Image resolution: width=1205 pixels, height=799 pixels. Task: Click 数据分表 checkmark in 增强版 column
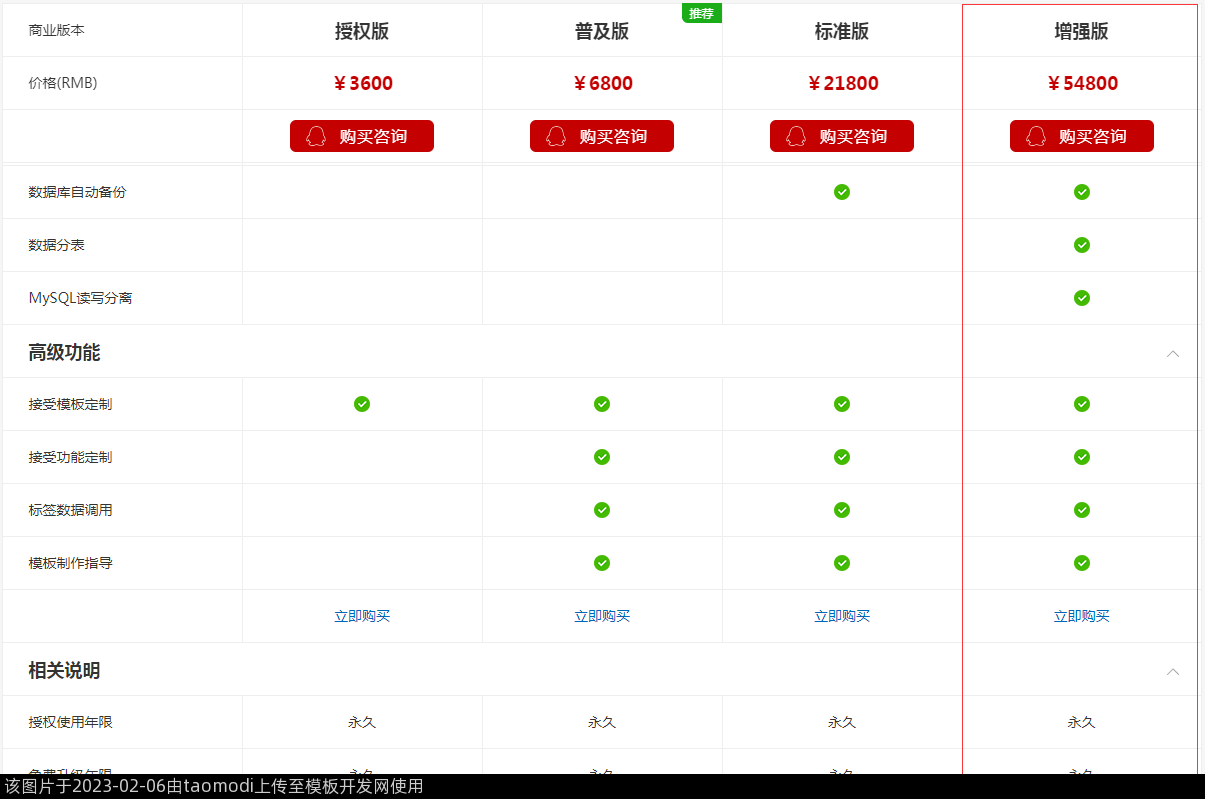coord(1082,245)
